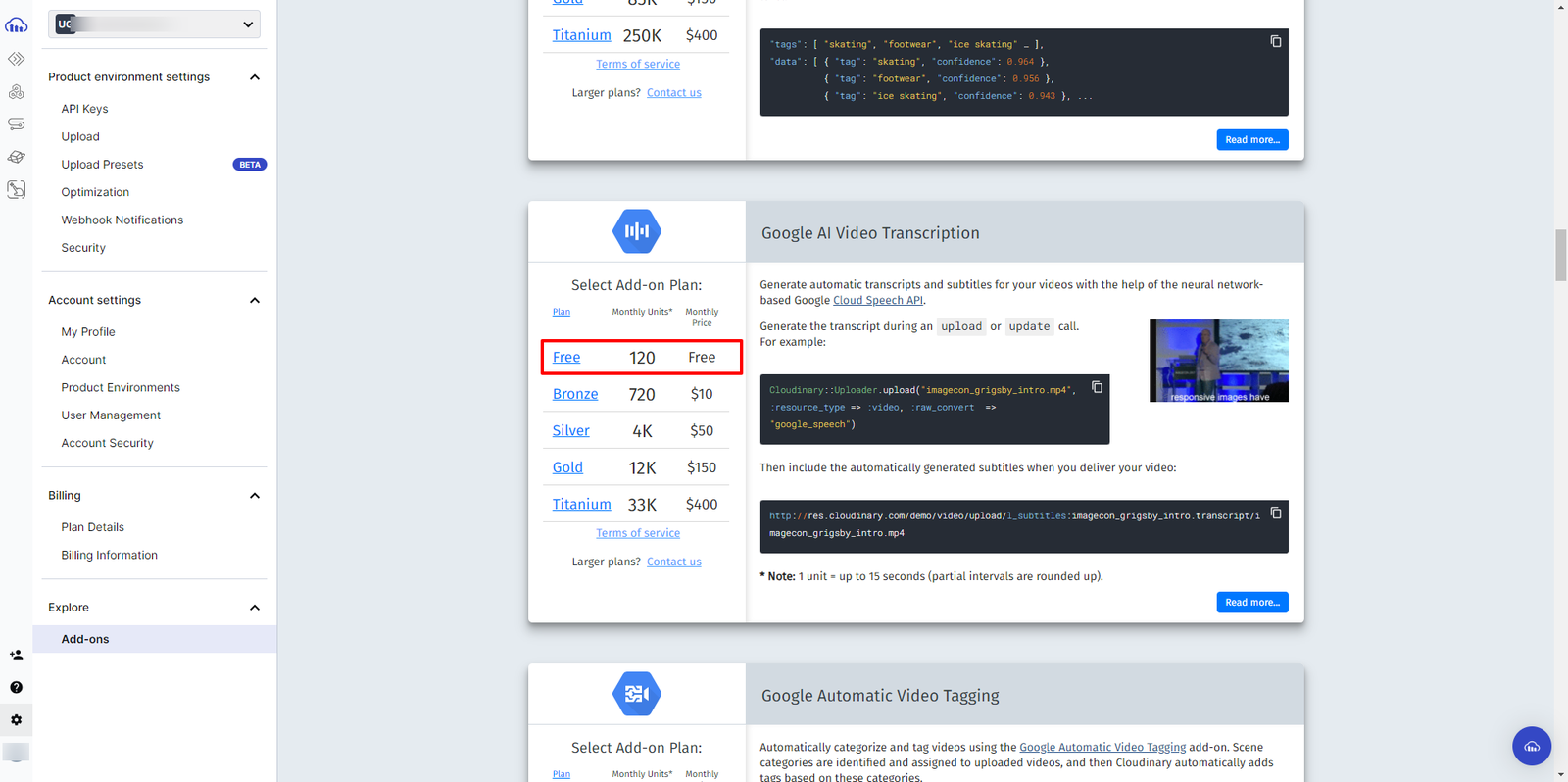Open the double-chevron diamond sidebar icon

(x=17, y=59)
